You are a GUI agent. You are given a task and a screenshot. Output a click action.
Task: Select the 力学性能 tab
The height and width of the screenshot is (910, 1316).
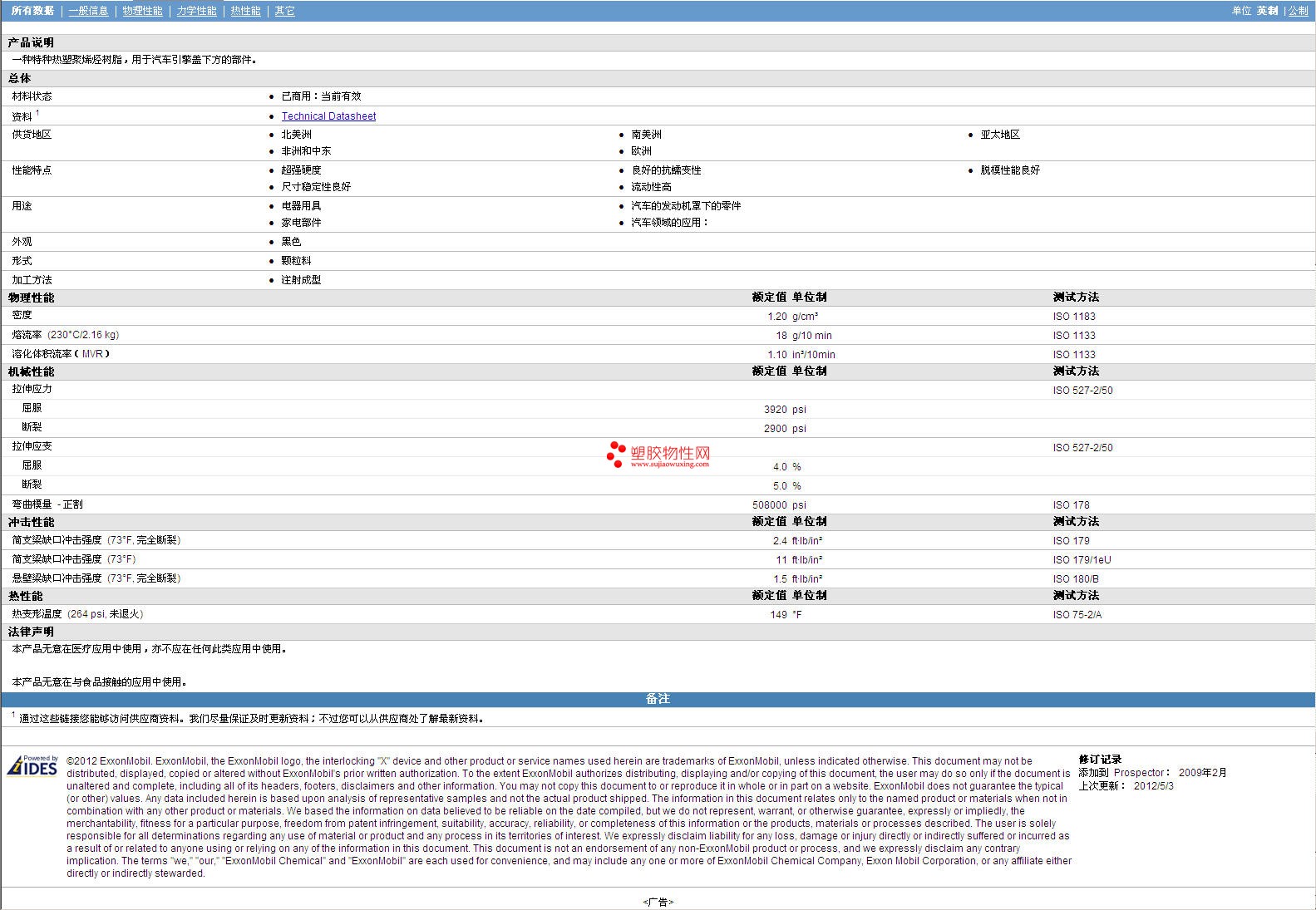pos(196,11)
